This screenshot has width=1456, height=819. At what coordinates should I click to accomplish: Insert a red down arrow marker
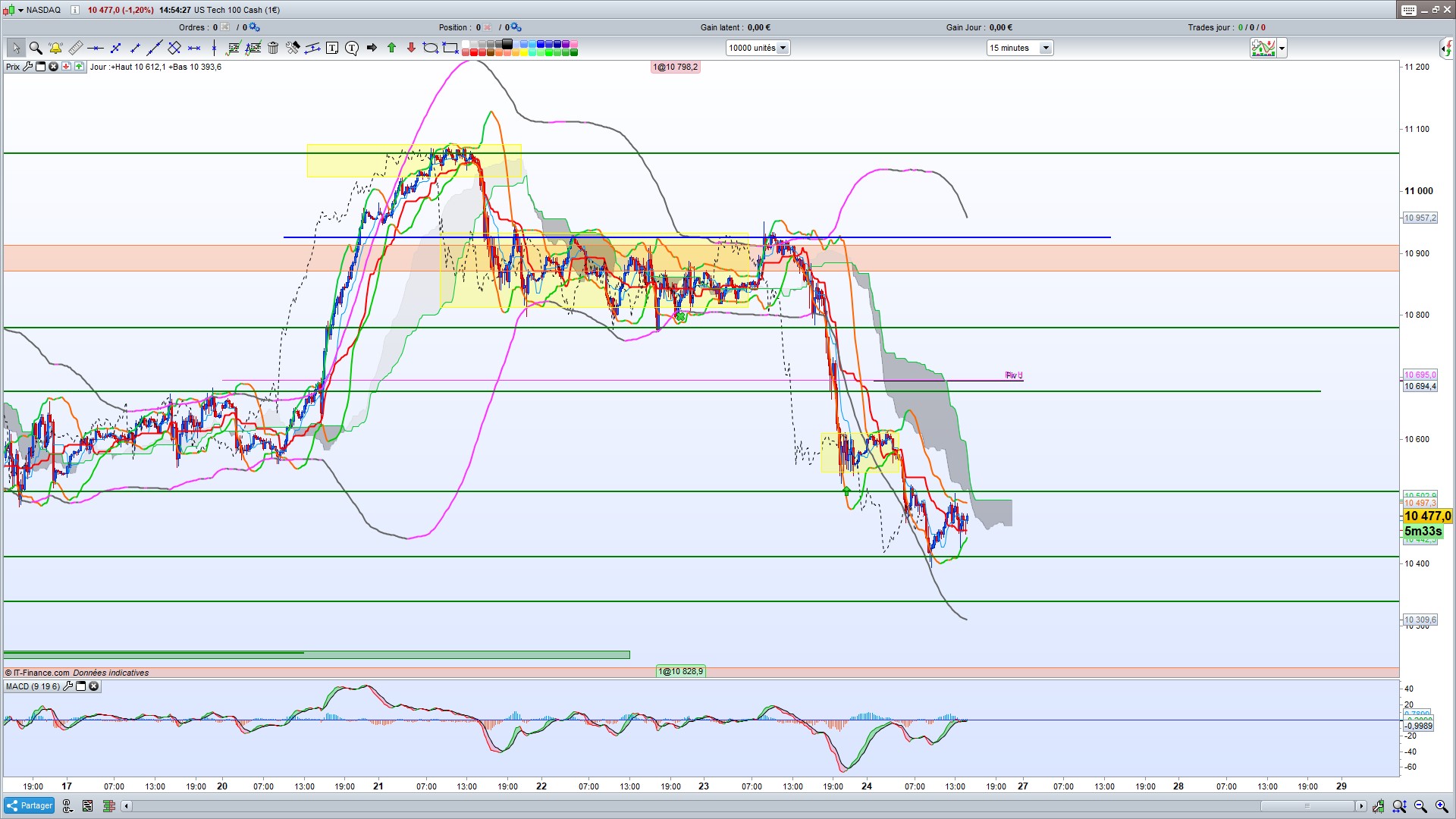[x=411, y=48]
